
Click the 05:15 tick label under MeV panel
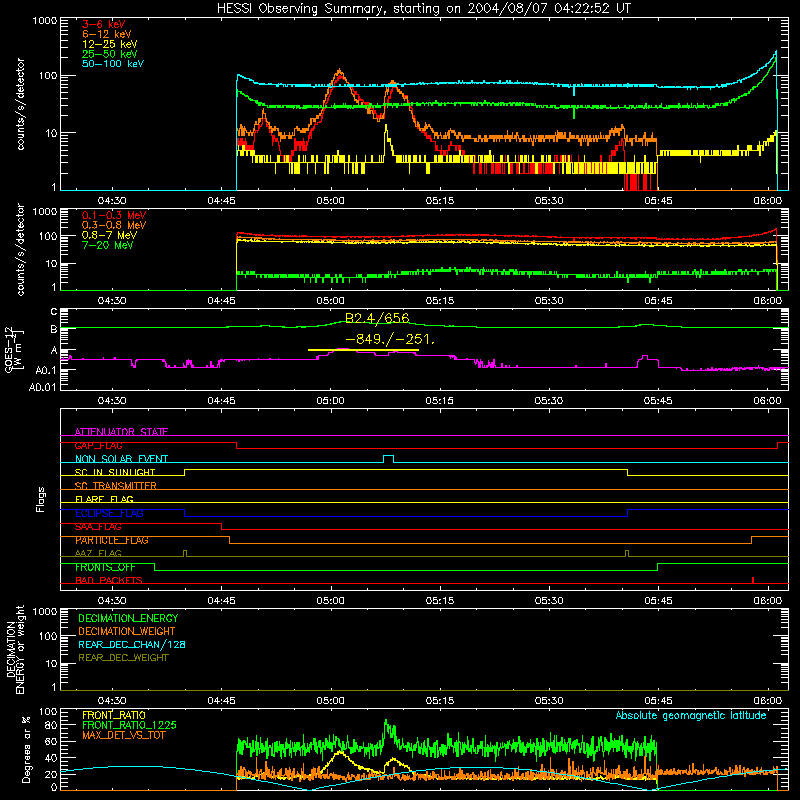click(440, 301)
